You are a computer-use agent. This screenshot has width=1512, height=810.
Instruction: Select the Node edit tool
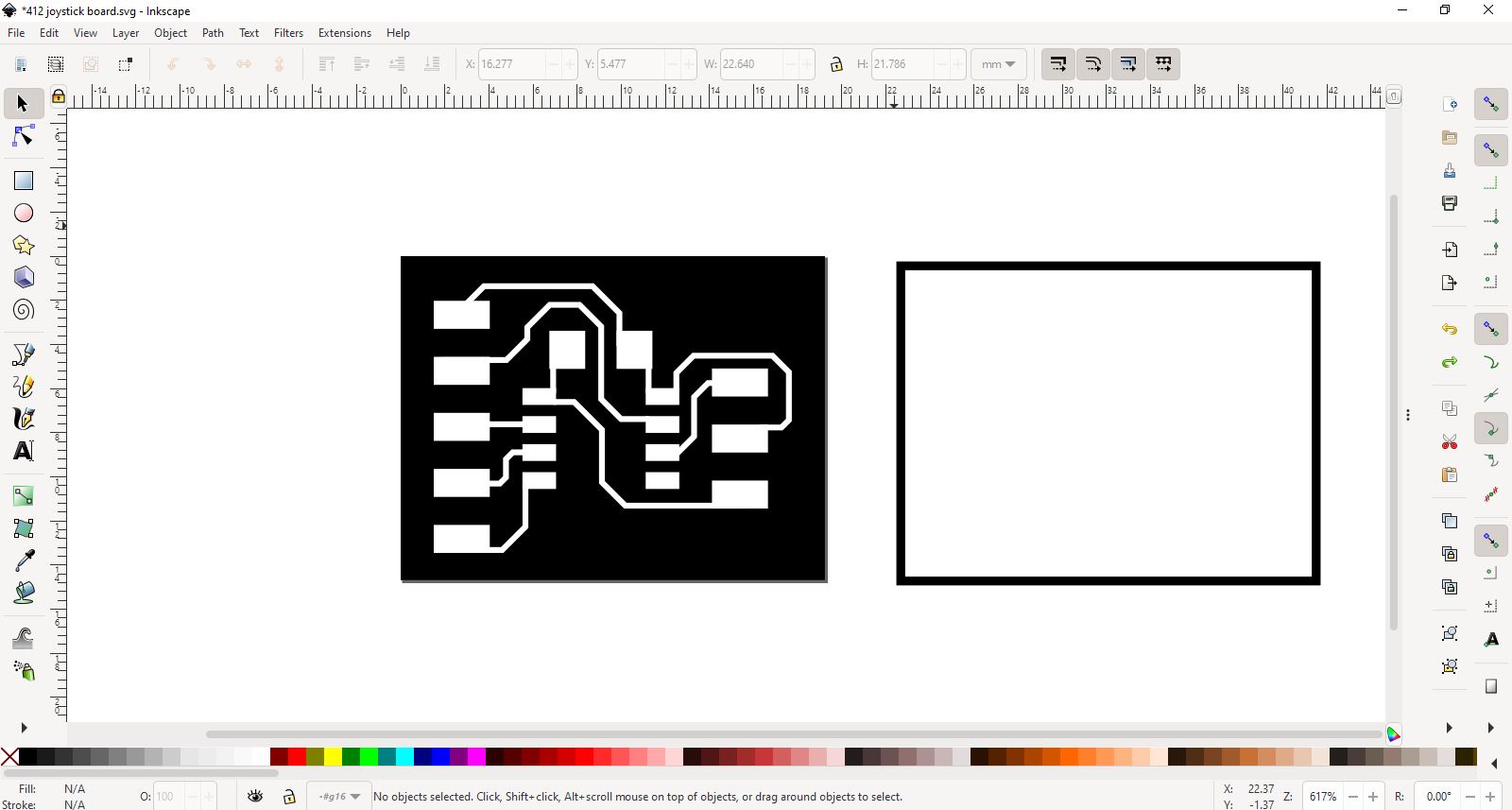coord(24,137)
